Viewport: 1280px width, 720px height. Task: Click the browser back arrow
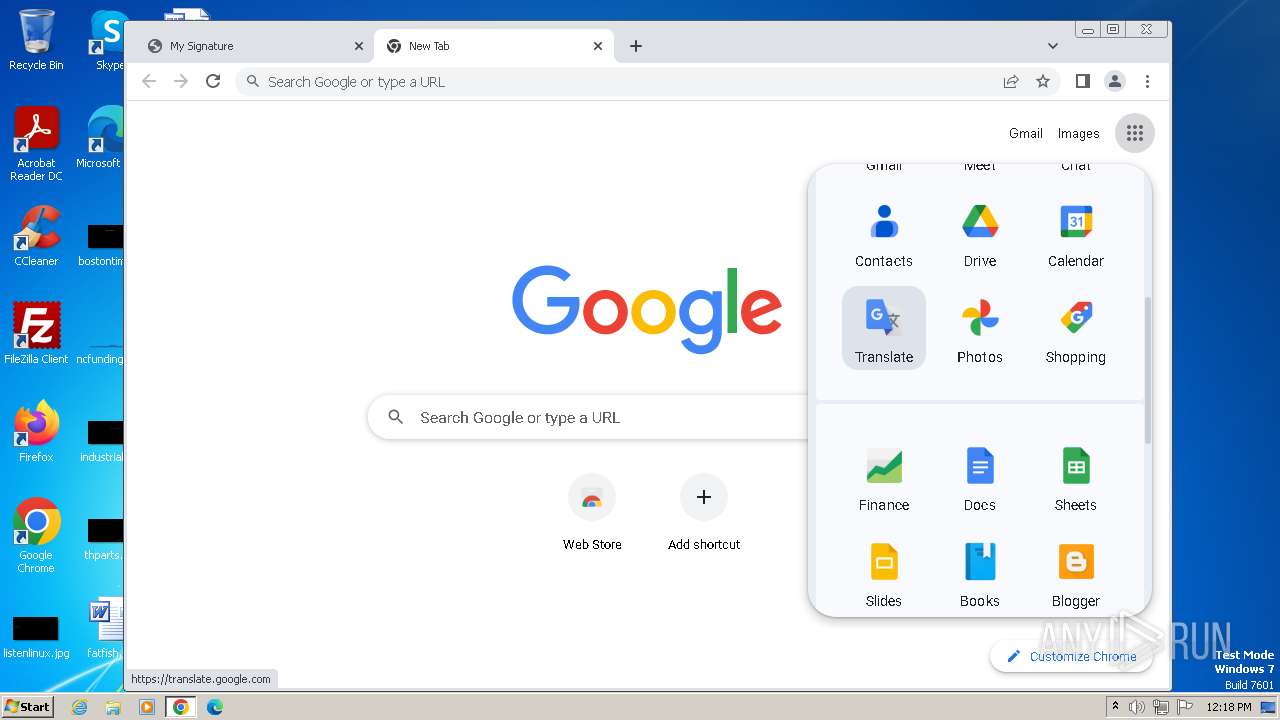(149, 81)
